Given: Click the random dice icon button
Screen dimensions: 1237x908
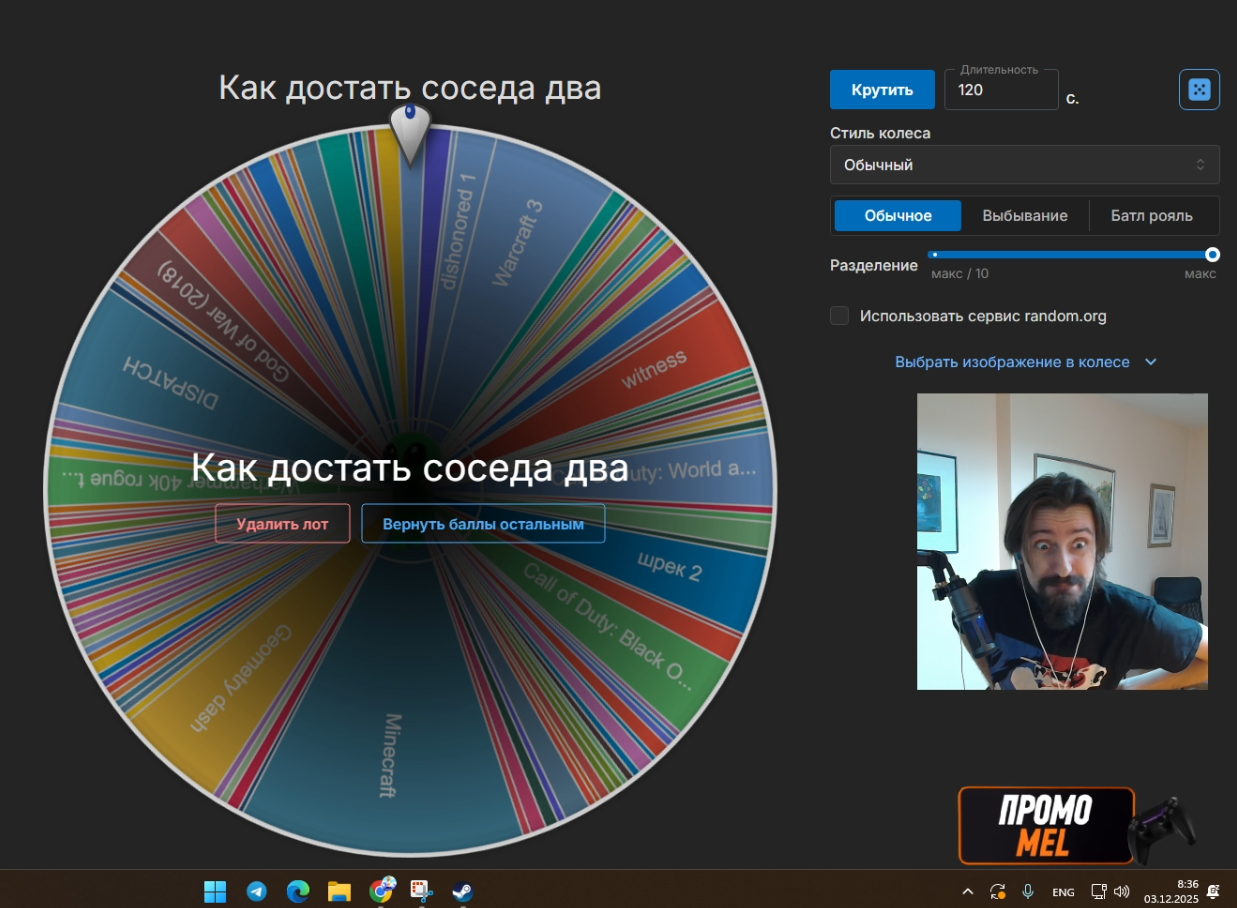Looking at the screenshot, I should 1199,90.
